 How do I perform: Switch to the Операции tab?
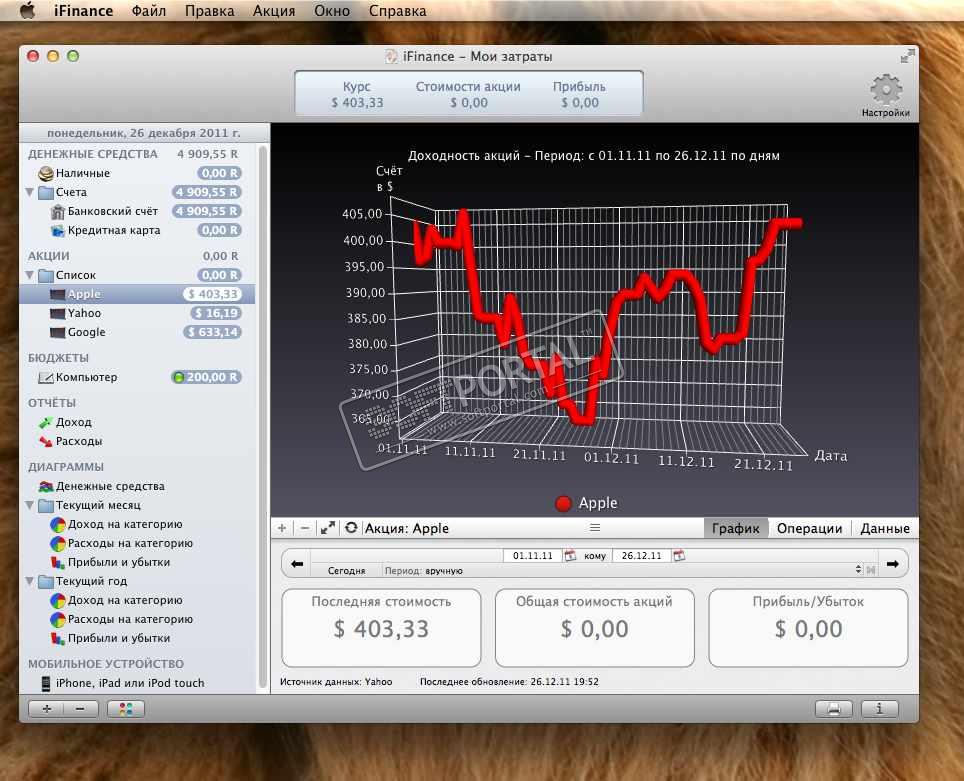click(x=809, y=528)
